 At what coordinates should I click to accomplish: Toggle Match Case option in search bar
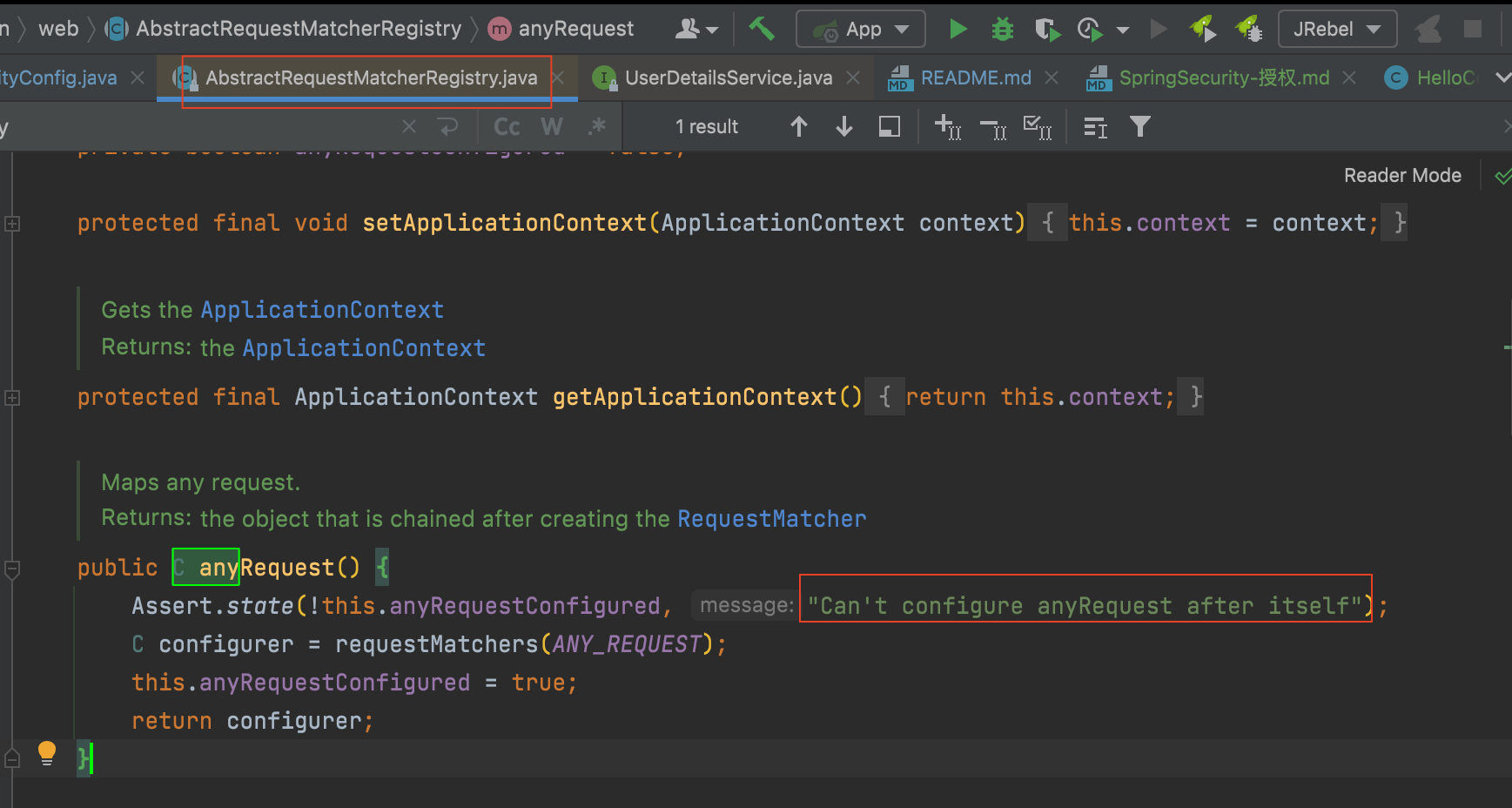coord(507,127)
